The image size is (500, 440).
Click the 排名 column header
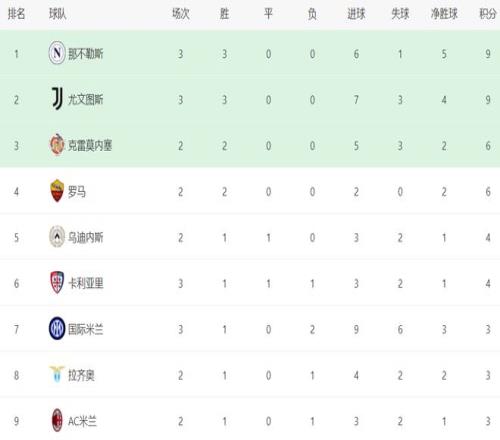[16, 14]
